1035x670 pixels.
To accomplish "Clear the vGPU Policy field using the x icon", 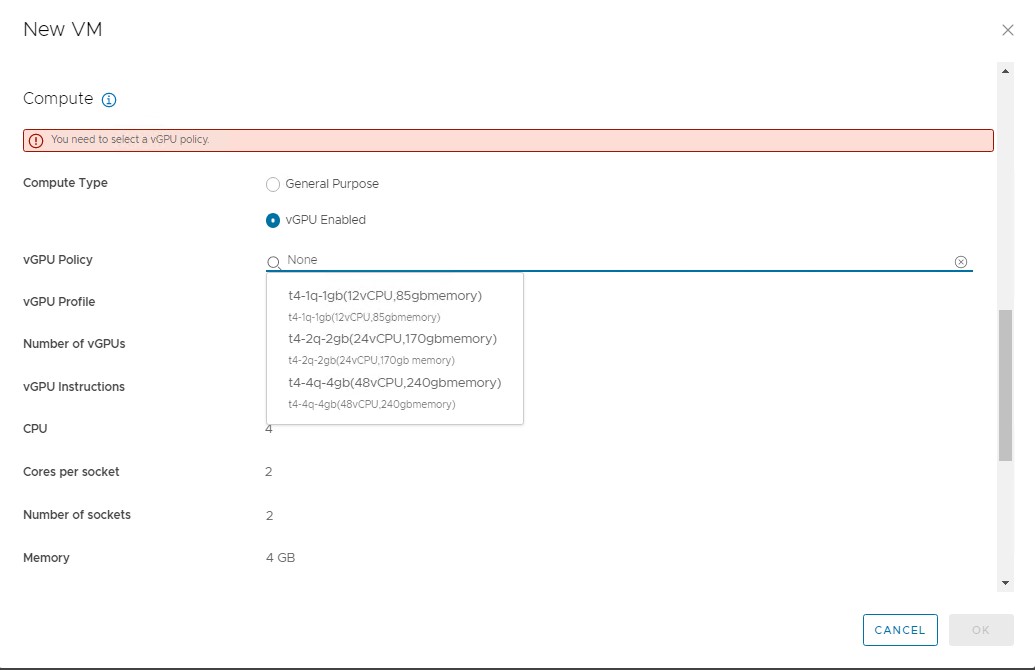I will [x=961, y=261].
